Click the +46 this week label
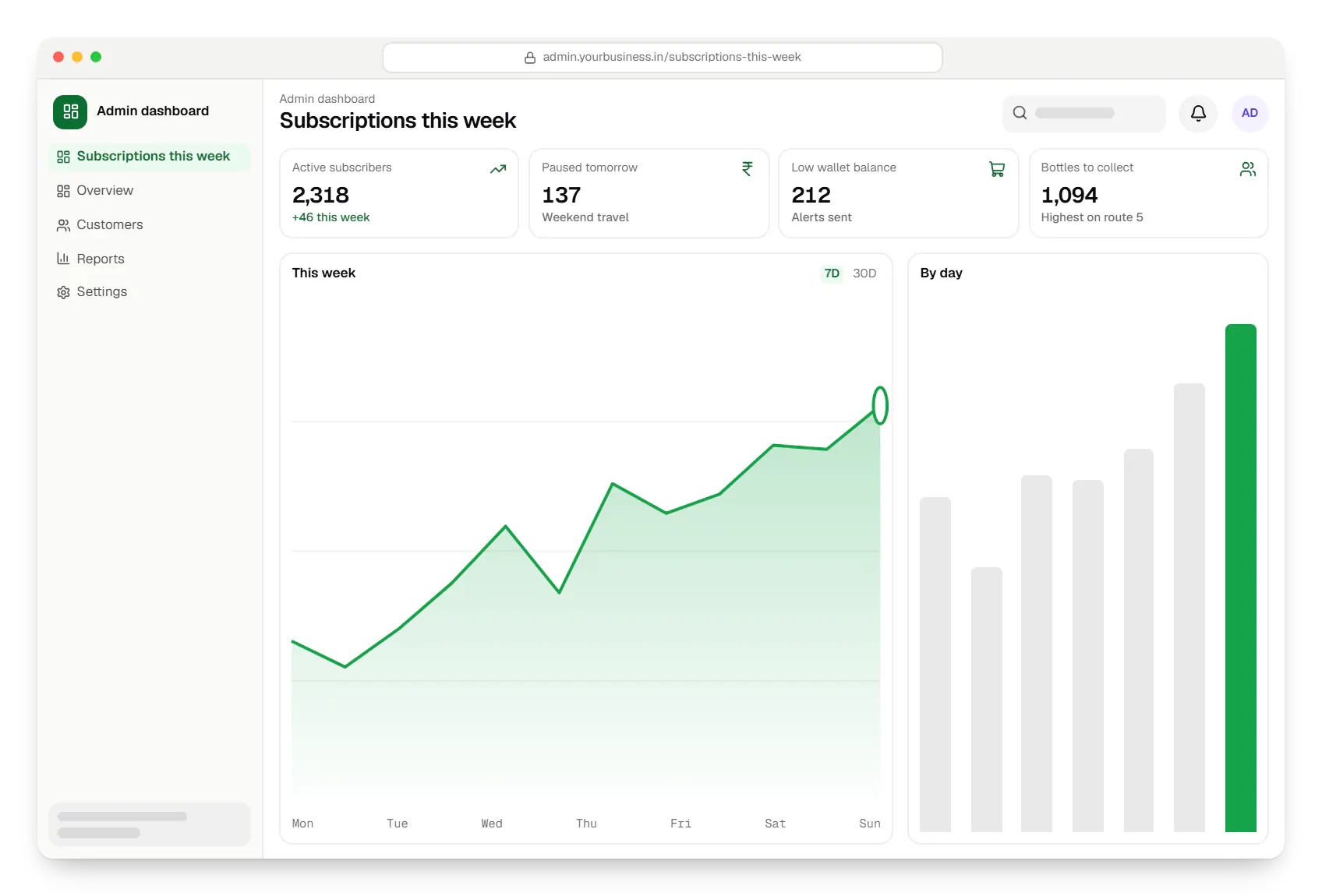 click(x=330, y=217)
